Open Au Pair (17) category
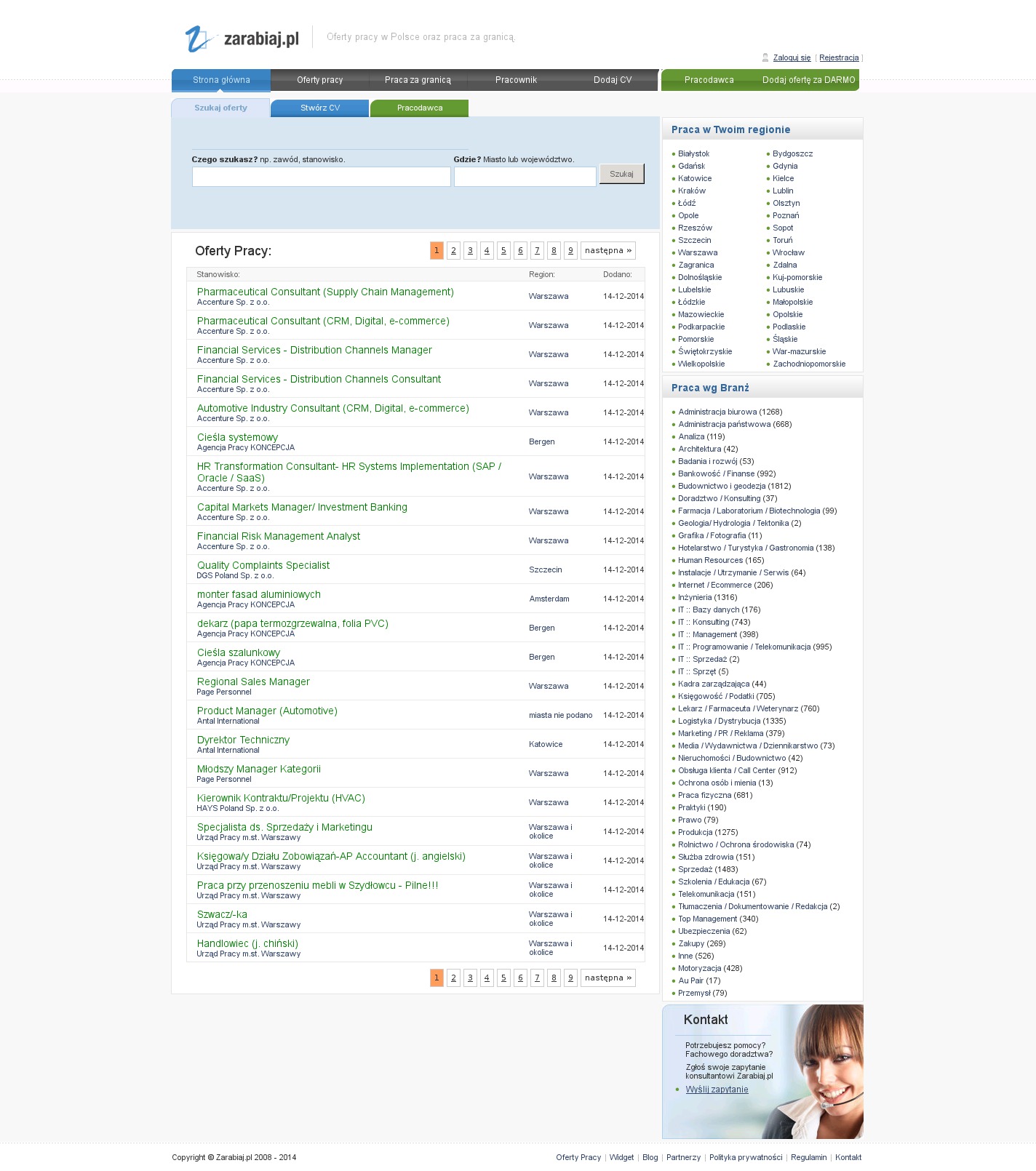 (x=699, y=981)
